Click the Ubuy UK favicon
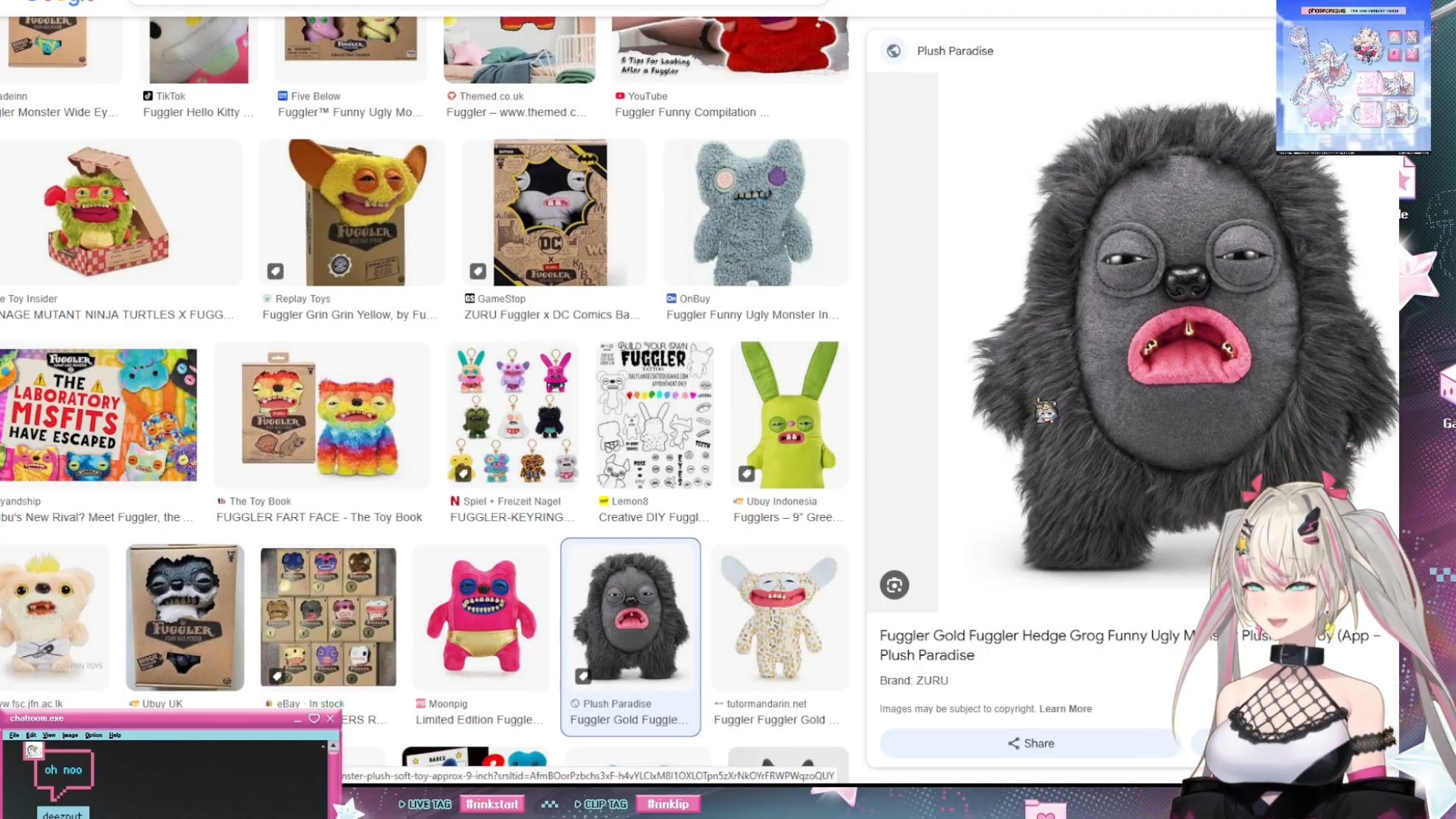 [x=134, y=703]
